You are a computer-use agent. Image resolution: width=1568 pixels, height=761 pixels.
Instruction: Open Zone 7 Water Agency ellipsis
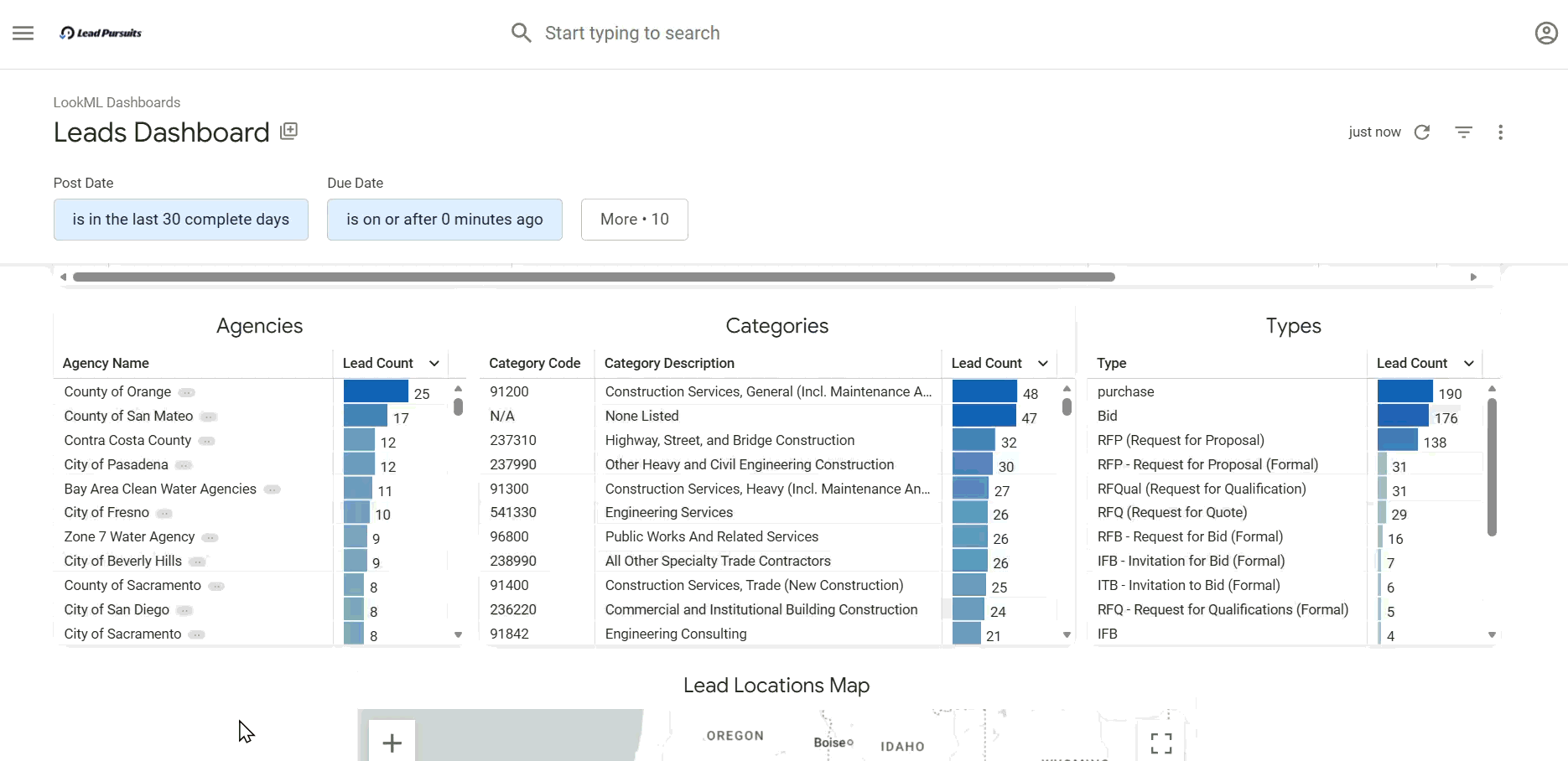(x=210, y=537)
